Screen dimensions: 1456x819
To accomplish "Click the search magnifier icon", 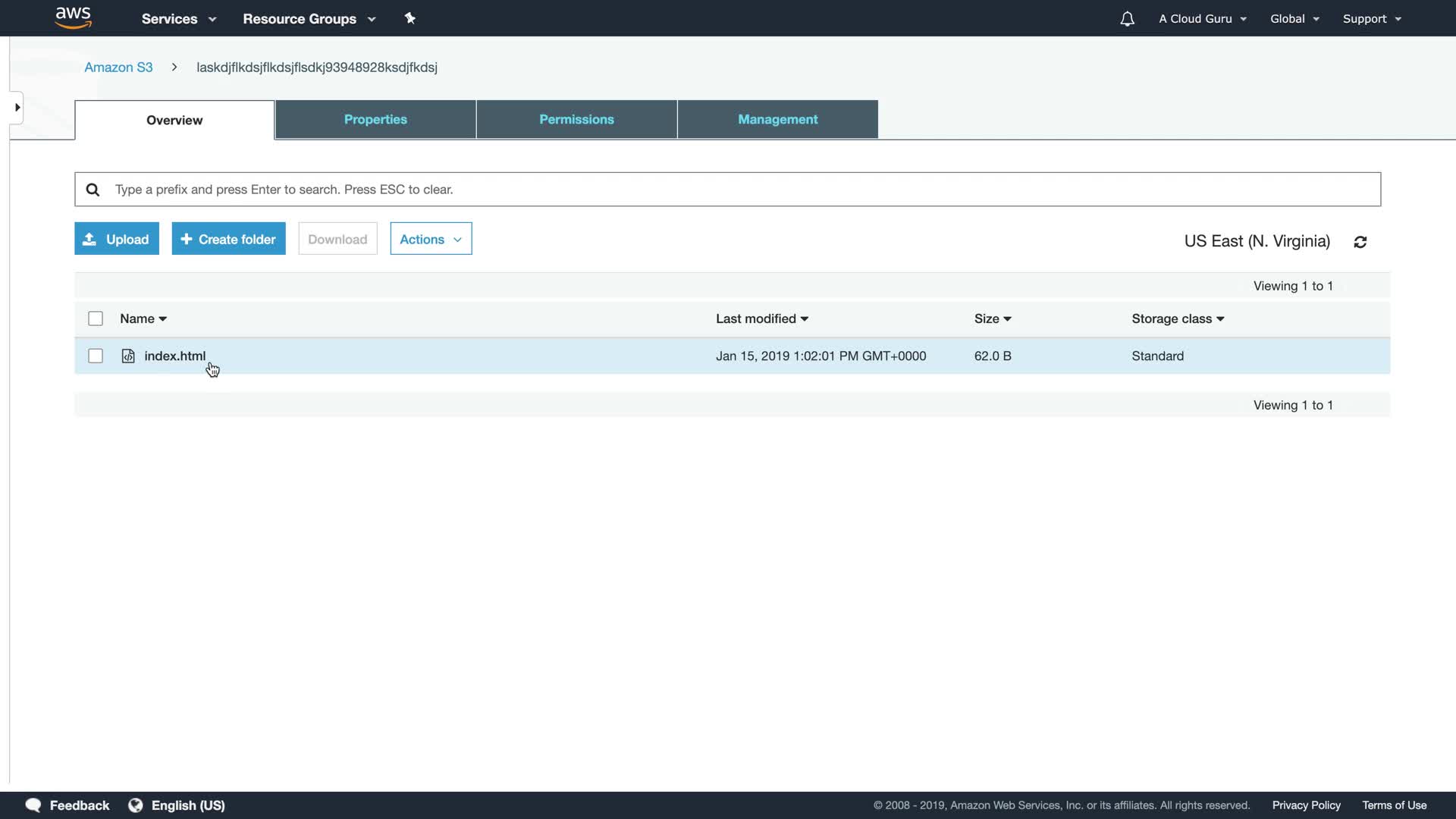I will point(93,190).
